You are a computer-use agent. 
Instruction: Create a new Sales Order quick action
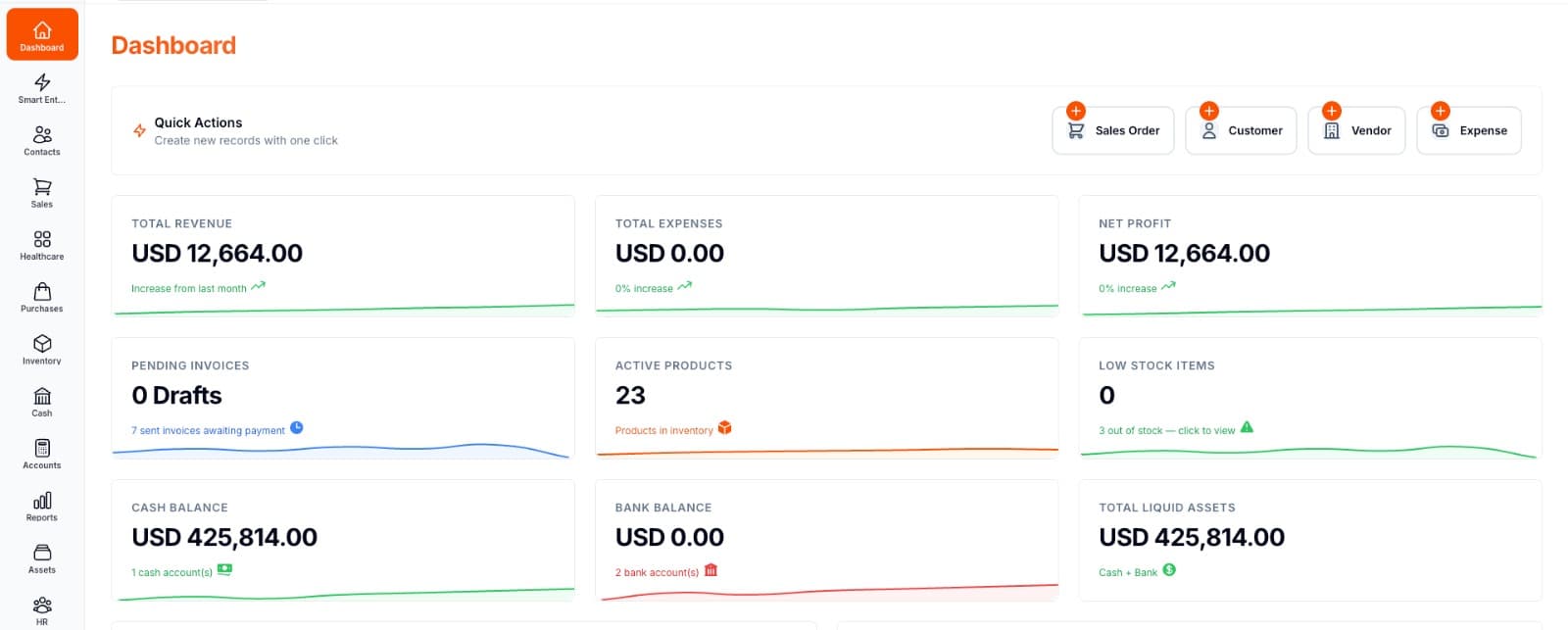tap(1113, 129)
